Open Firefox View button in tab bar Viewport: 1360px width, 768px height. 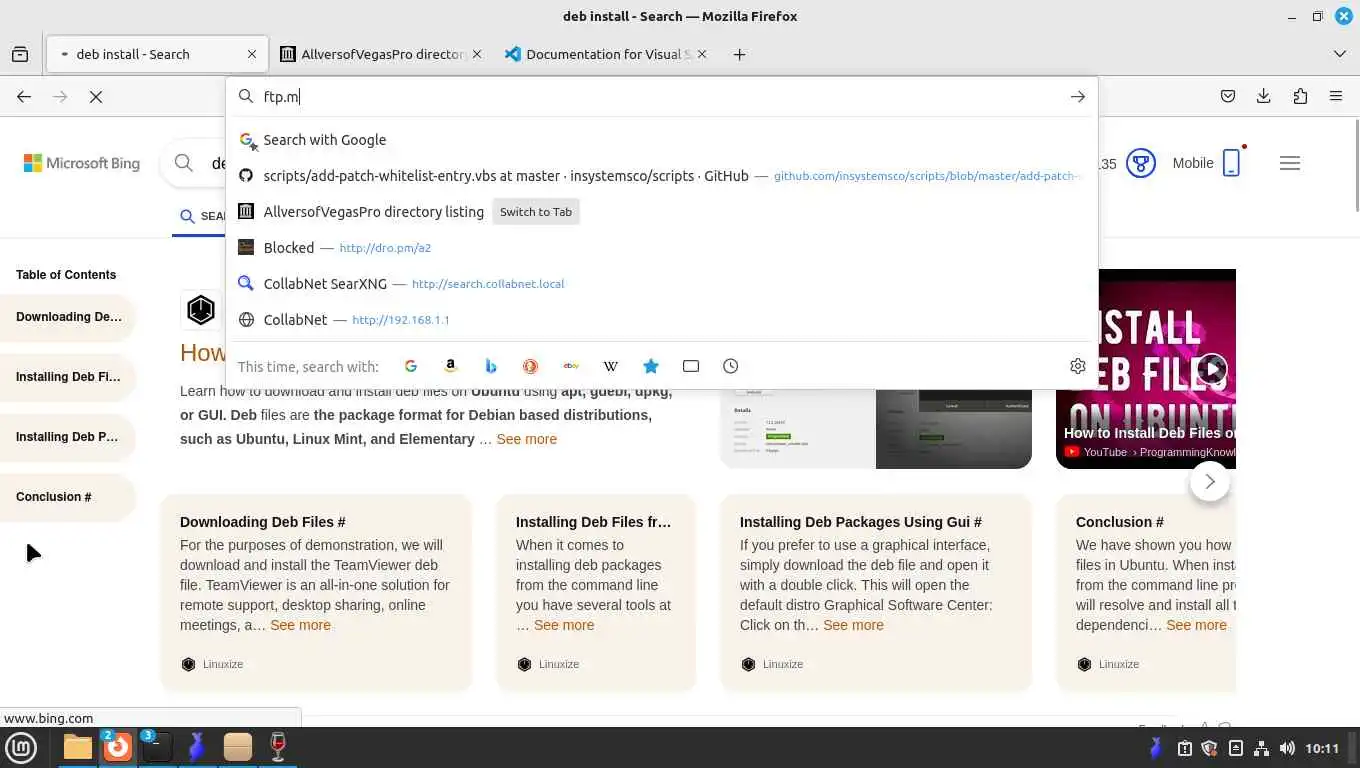click(x=20, y=54)
